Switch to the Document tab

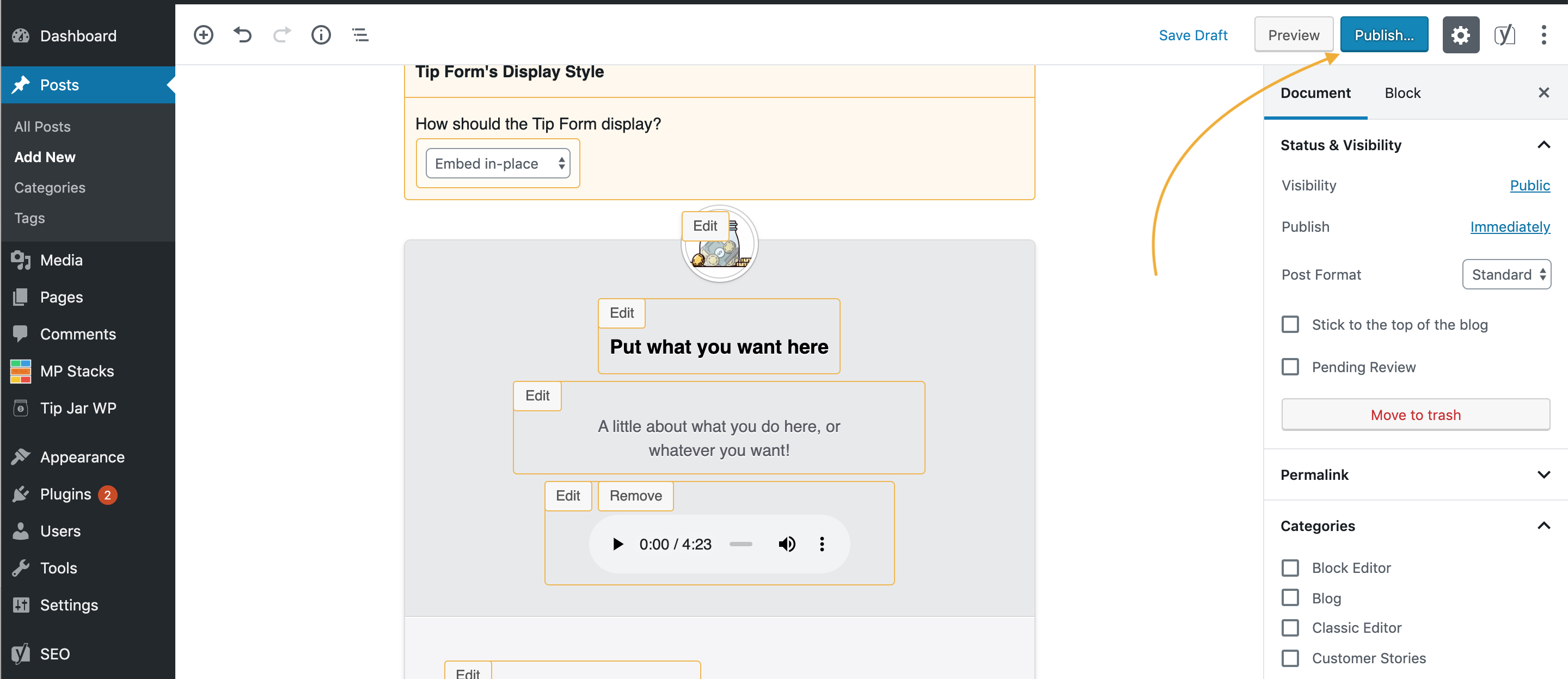coord(1315,92)
